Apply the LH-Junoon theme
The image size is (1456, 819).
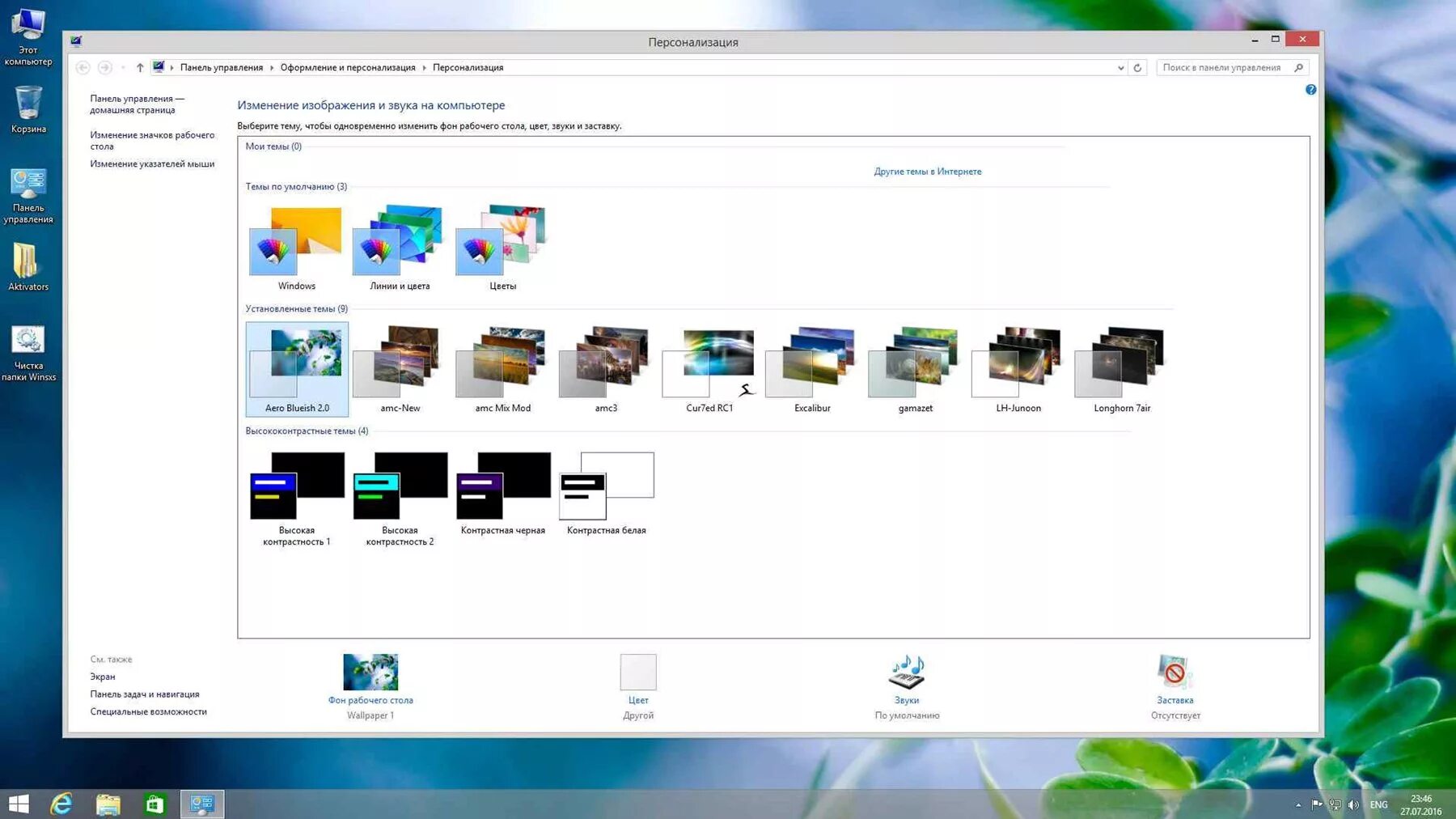tap(1018, 369)
